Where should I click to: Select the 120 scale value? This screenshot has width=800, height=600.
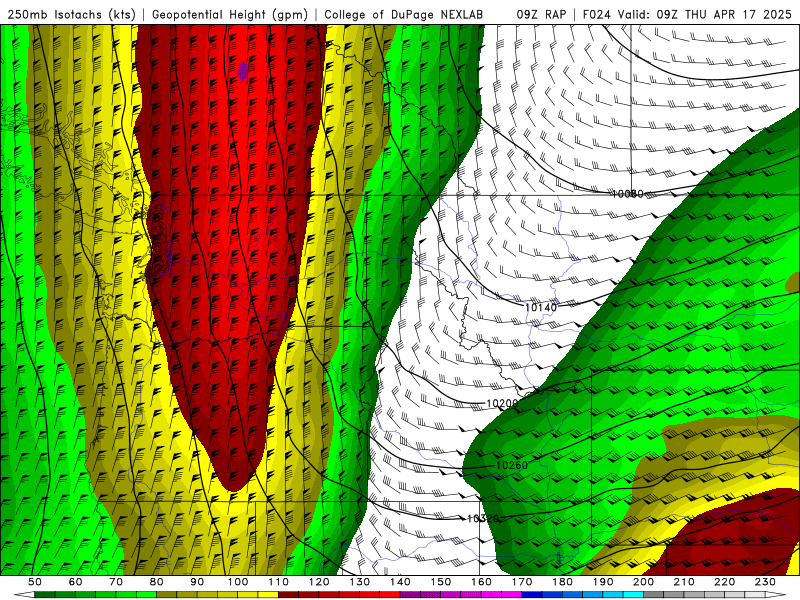coord(319,582)
